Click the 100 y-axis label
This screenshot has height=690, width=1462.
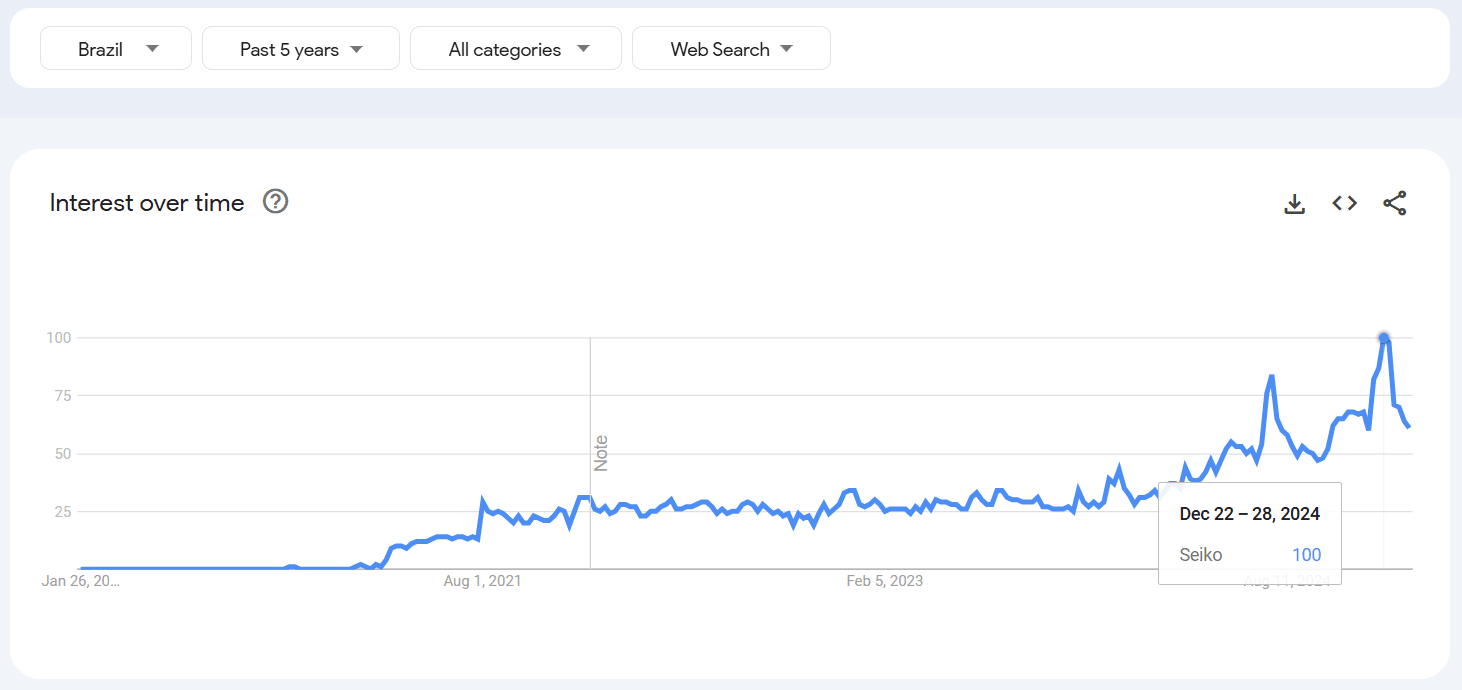pos(58,338)
